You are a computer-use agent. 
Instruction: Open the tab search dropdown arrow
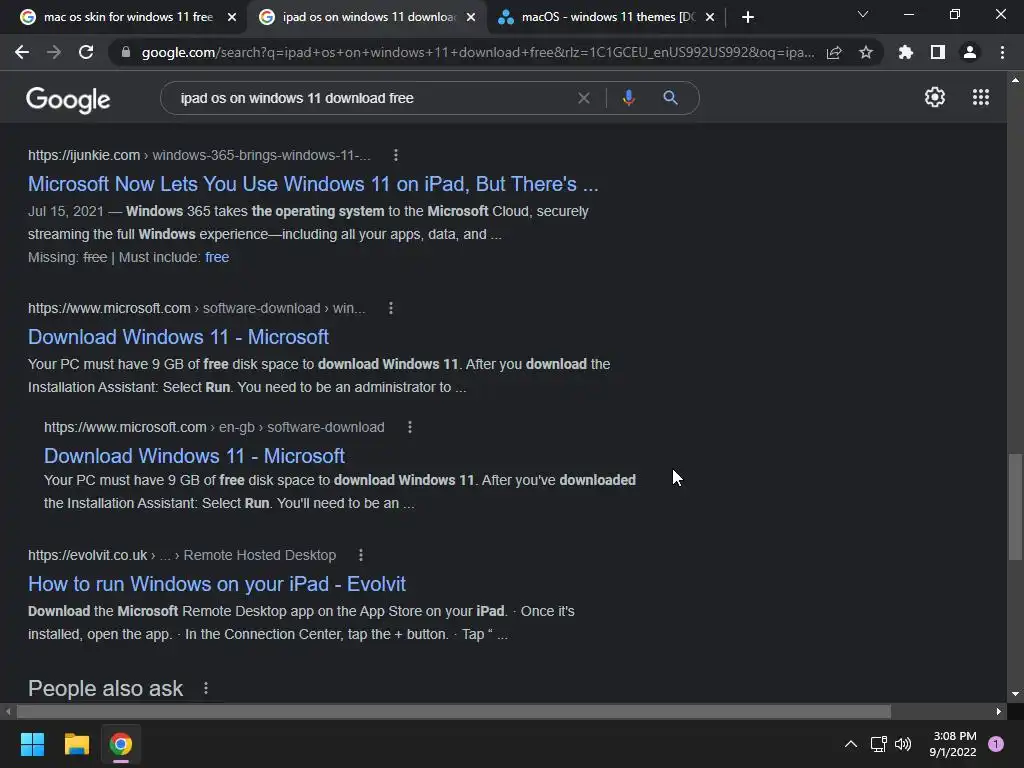pos(863,14)
